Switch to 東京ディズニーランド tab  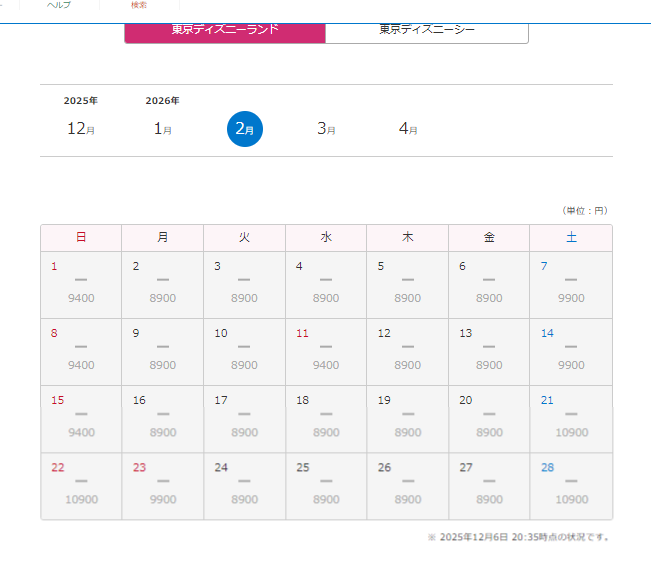click(x=225, y=33)
